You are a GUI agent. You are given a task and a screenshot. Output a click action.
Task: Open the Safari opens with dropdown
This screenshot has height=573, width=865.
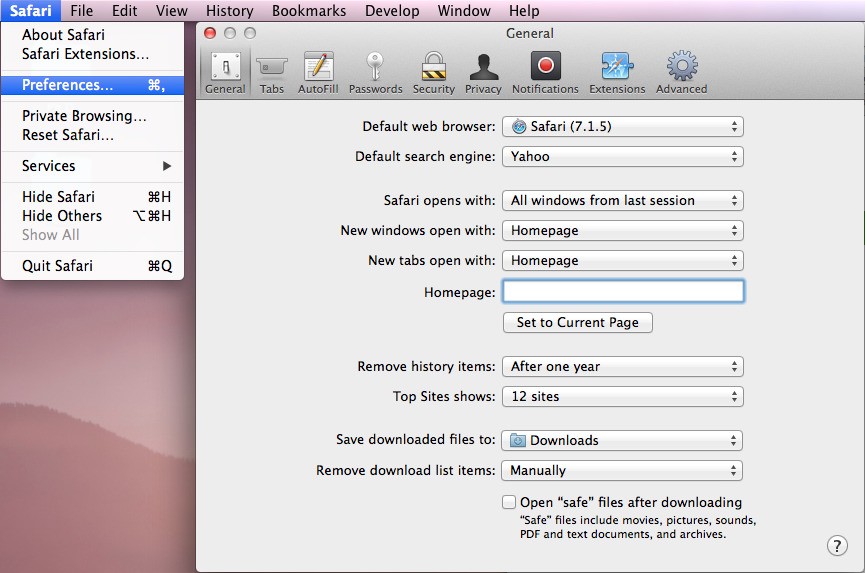(x=623, y=200)
